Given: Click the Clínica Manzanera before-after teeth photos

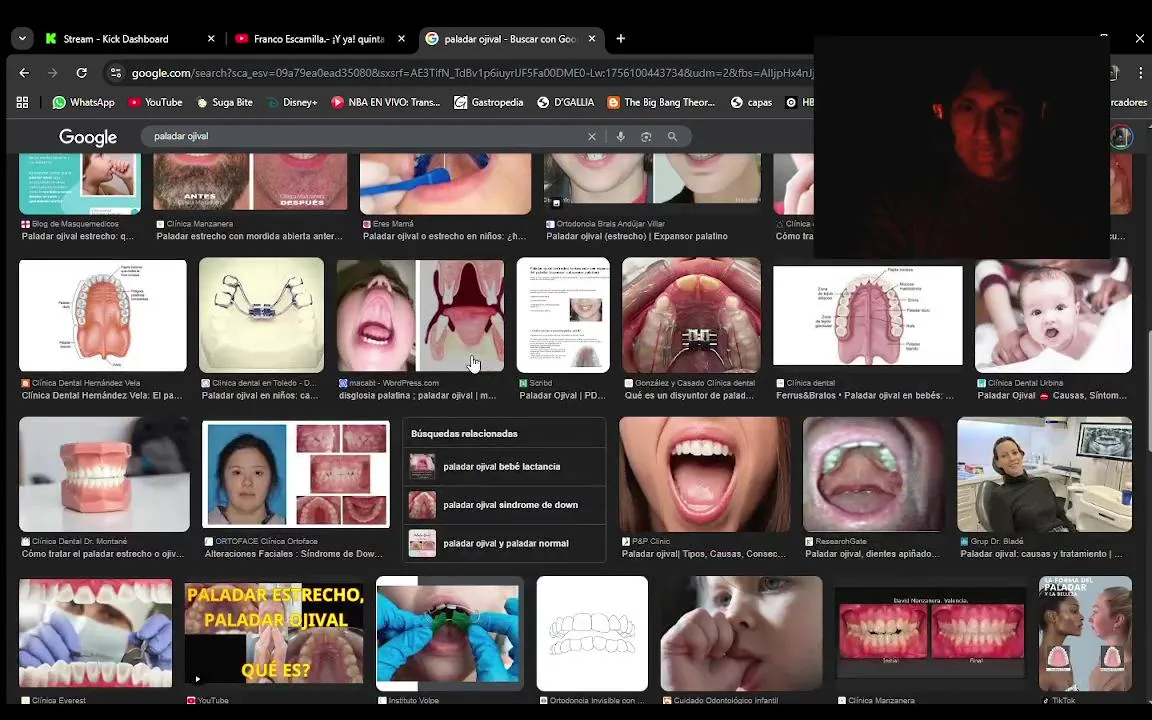Looking at the screenshot, I should click(931, 632).
